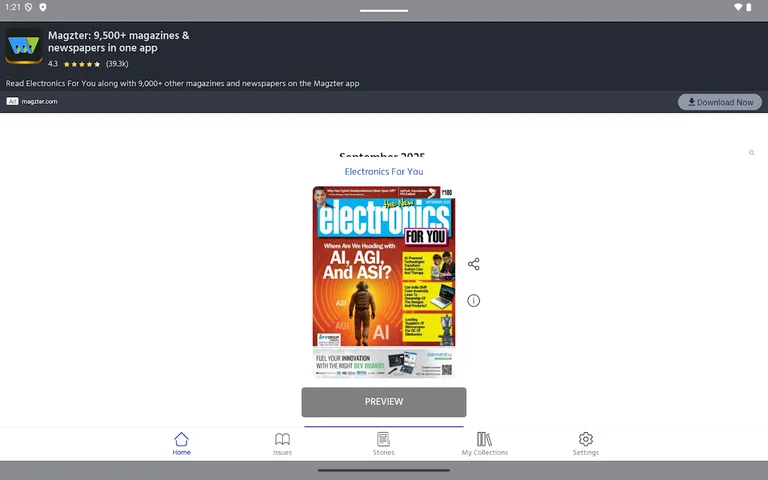This screenshot has height=480, width=768.
Task: Tap the Magzter ad title text
Action: pyautogui.click(x=119, y=42)
